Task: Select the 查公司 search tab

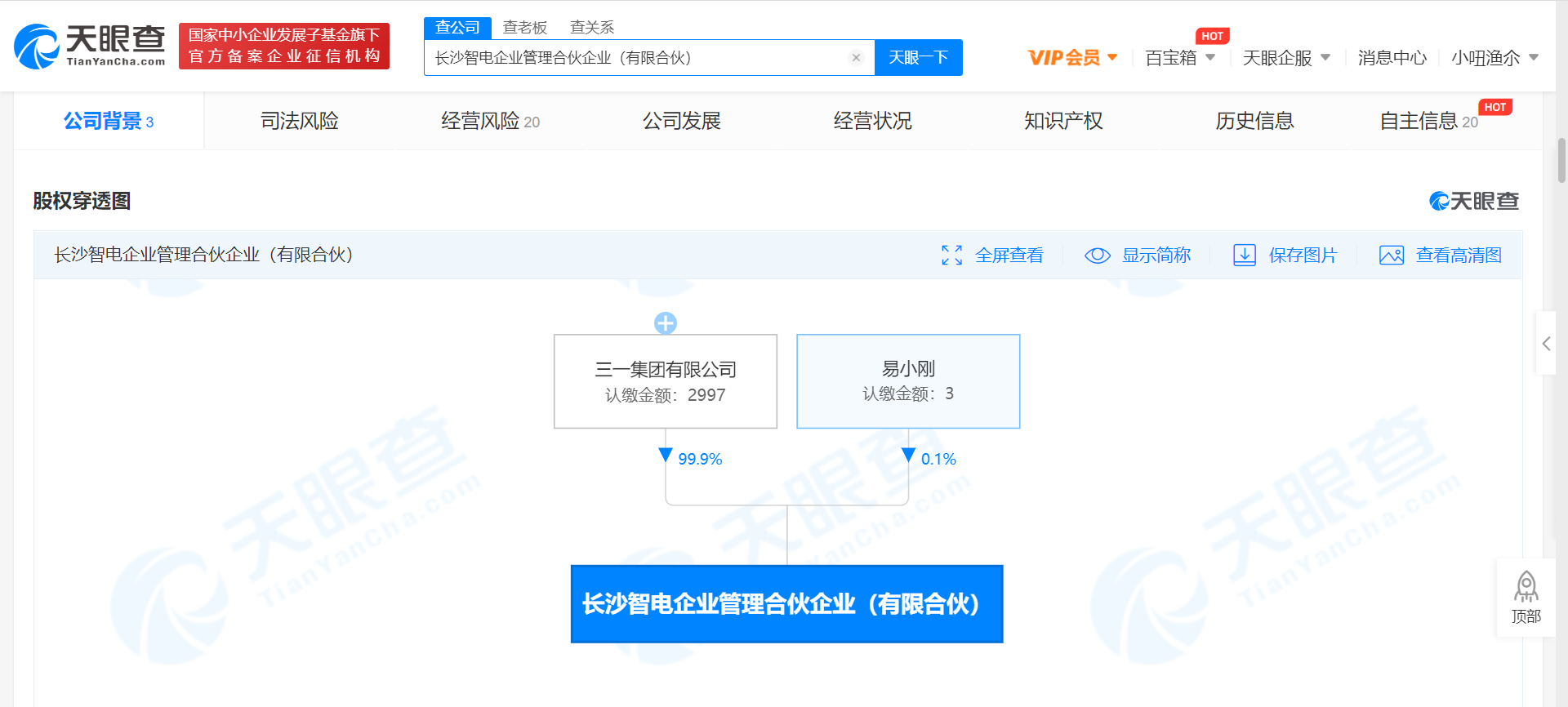Action: [457, 27]
